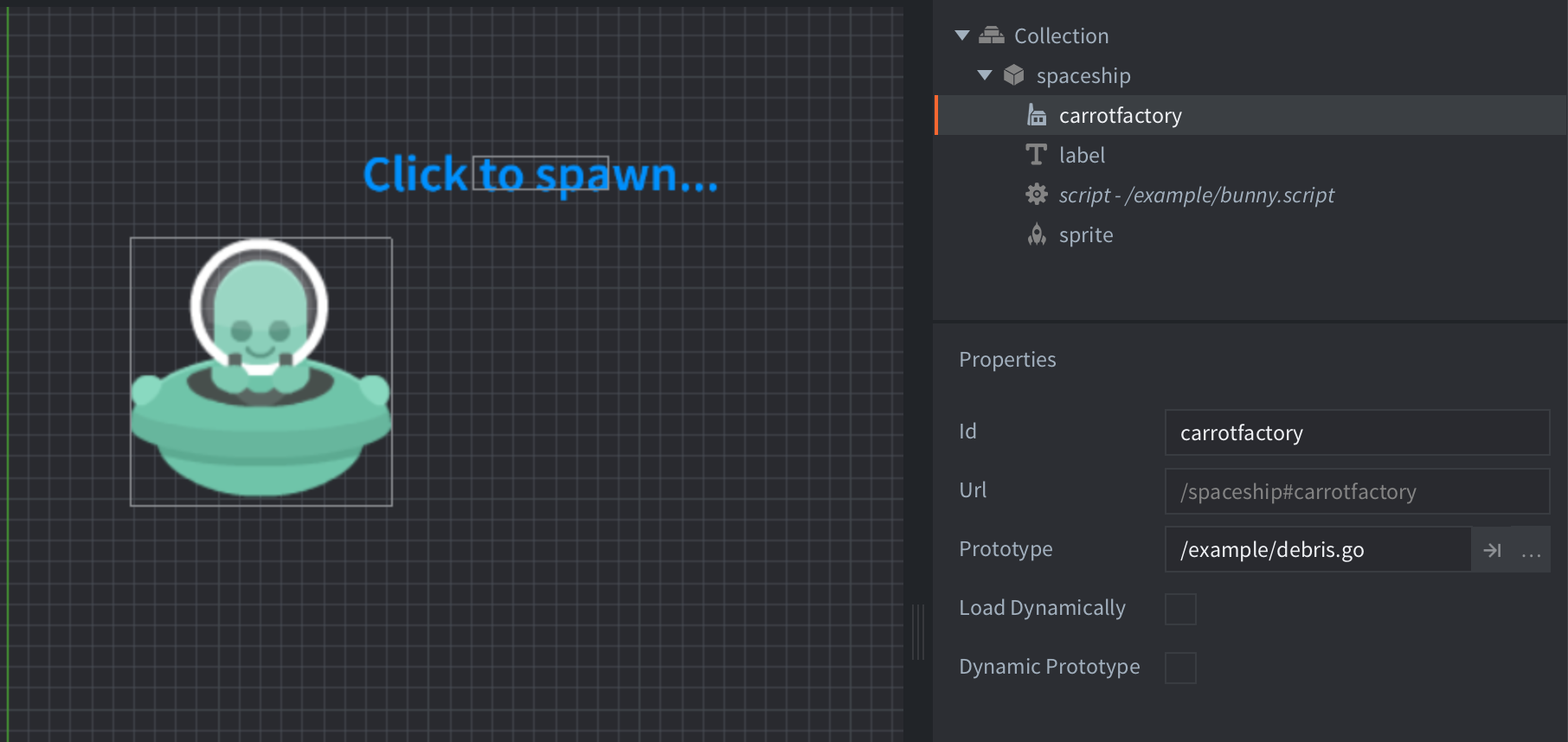Select the sprite component in outline

[x=1086, y=234]
